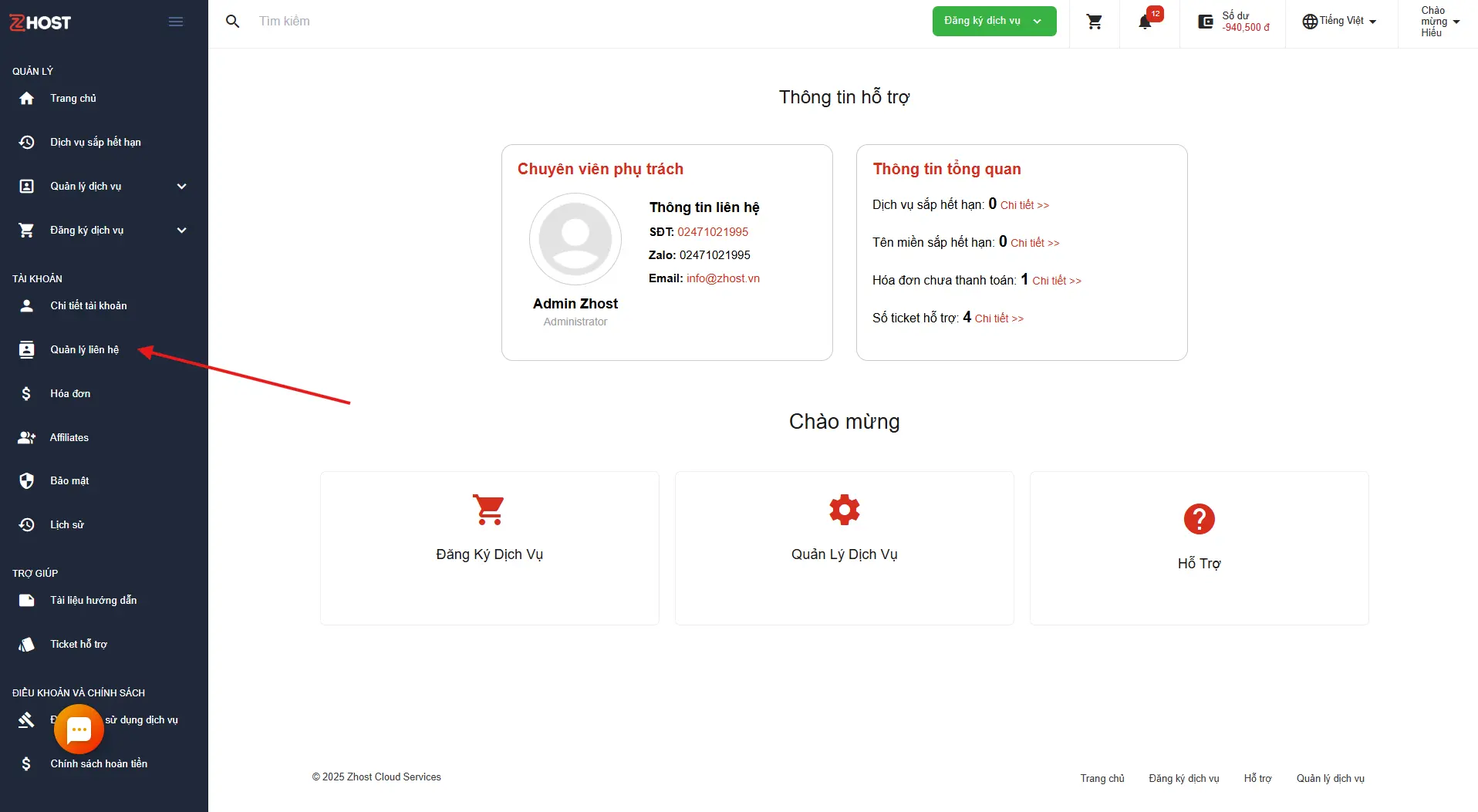
Task: Click the search magnifier icon
Action: click(232, 22)
